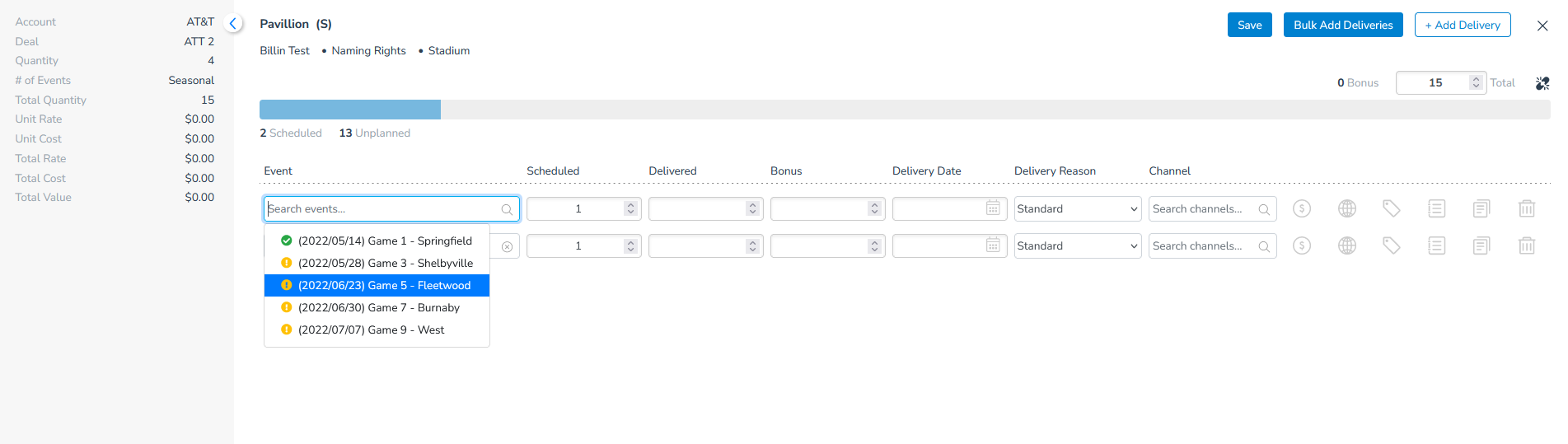Viewport: 1568px width, 444px height.
Task: Click Bulk Add Deliveries button
Action: tap(1343, 25)
